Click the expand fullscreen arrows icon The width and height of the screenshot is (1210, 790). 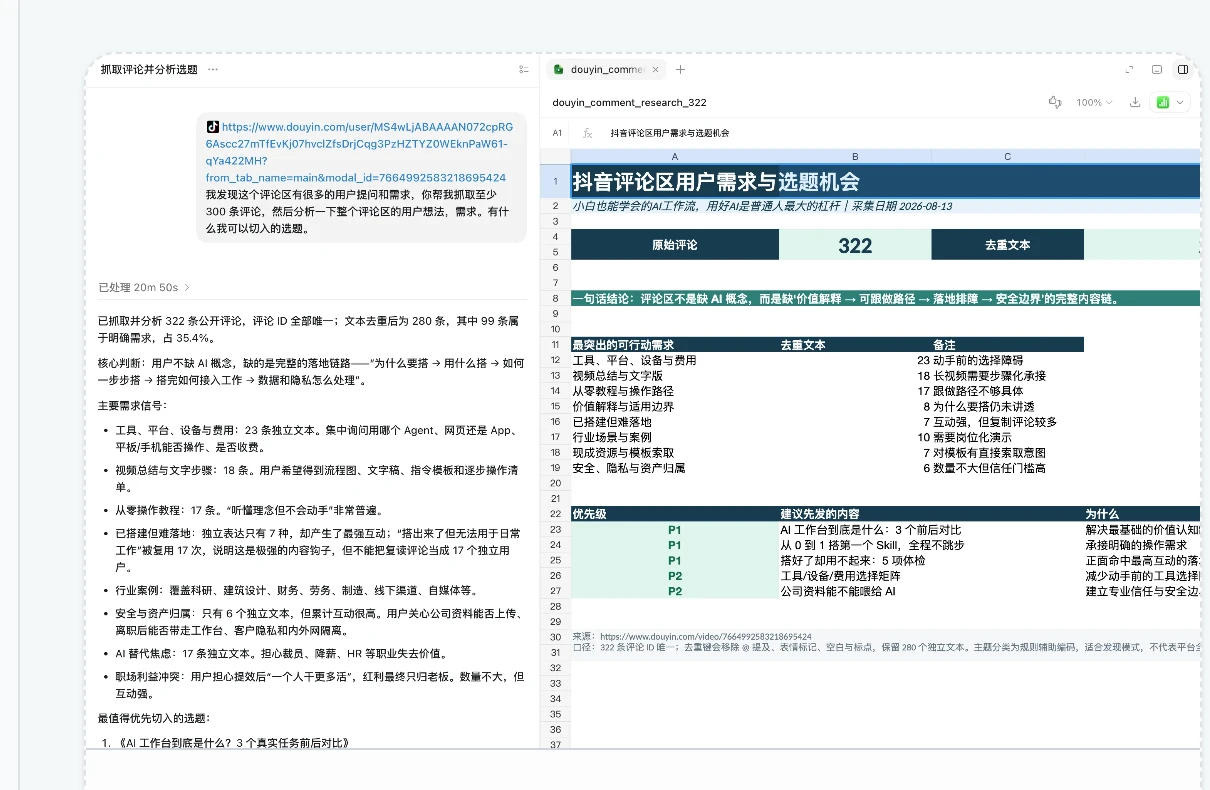click(x=1129, y=70)
